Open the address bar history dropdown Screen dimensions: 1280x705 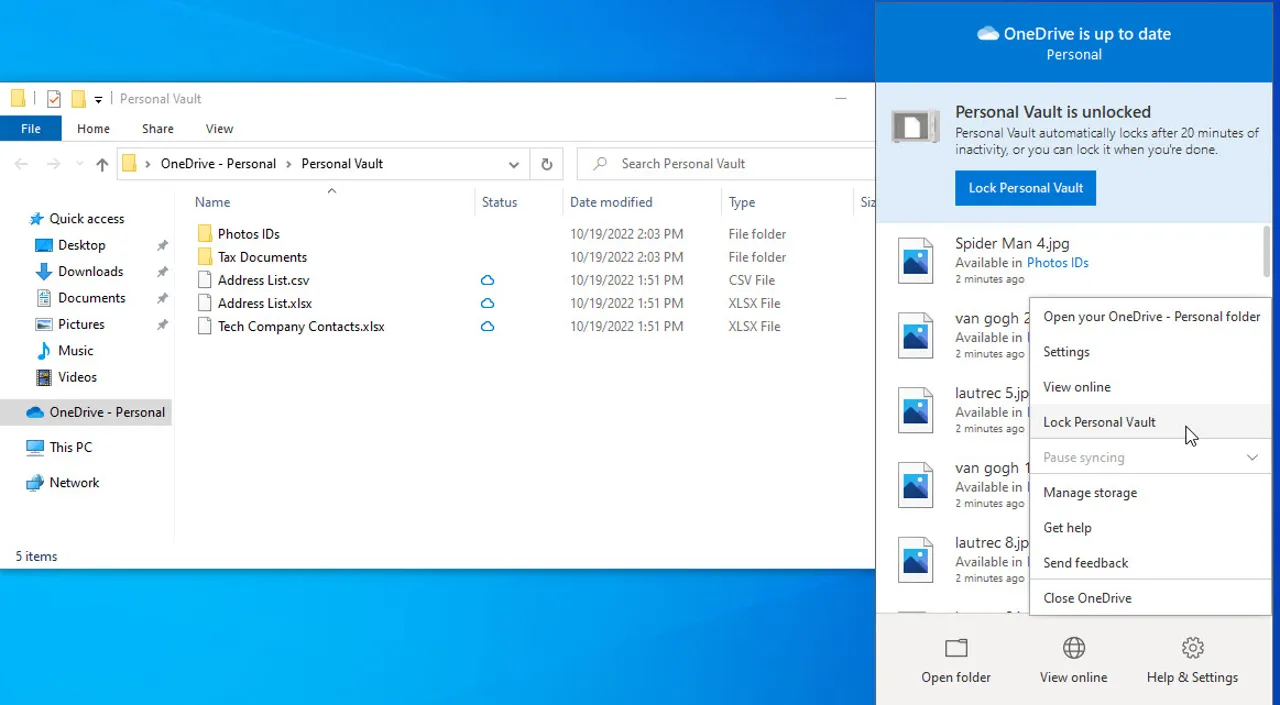(x=513, y=164)
